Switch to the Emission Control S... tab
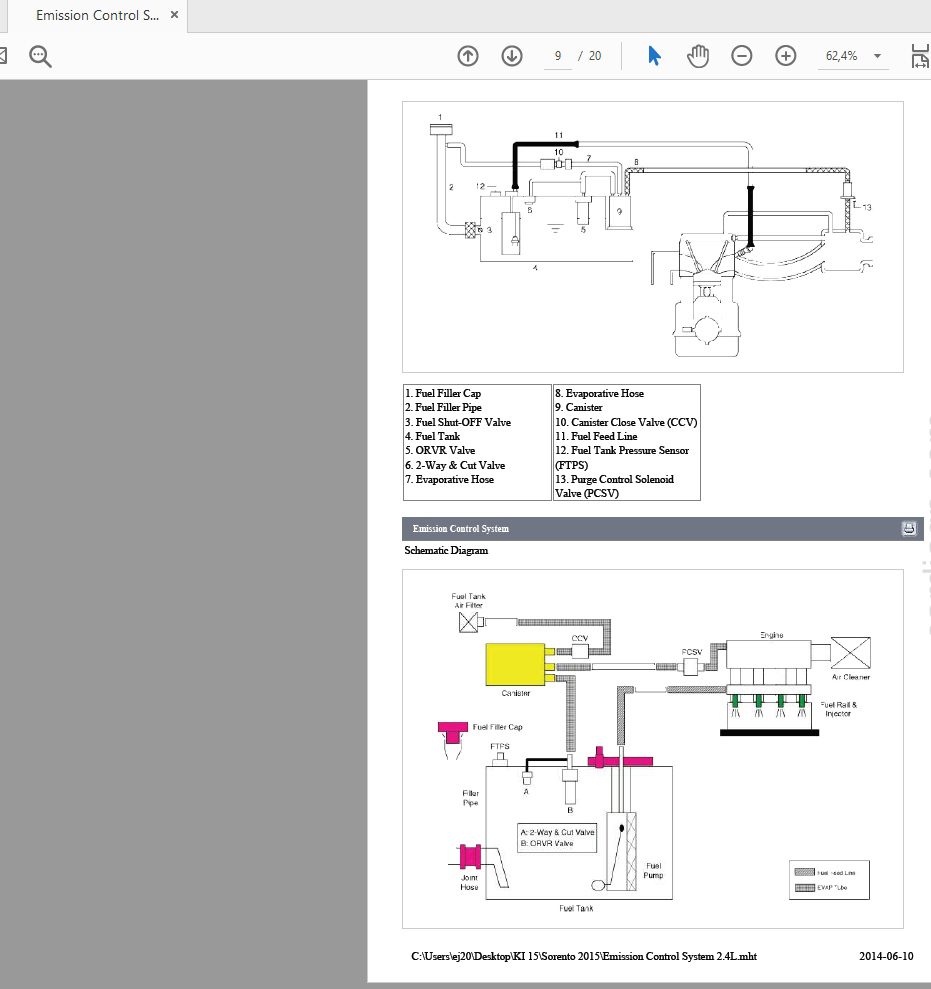Viewport: 931px width, 989px height. click(97, 15)
